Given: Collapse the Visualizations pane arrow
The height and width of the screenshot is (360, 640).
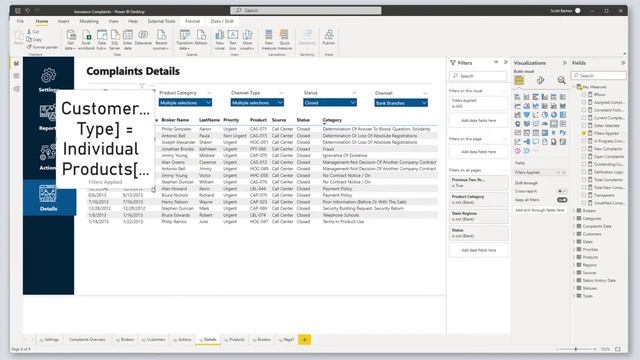Looking at the screenshot, I should click(x=565, y=63).
